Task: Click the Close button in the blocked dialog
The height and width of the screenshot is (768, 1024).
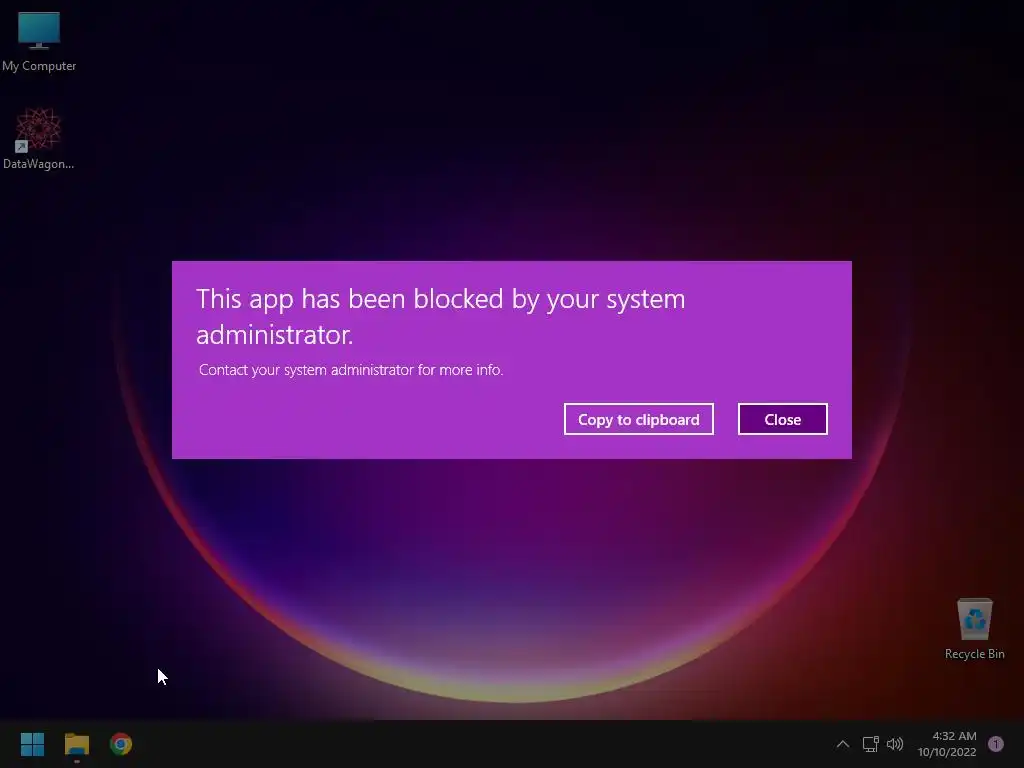Action: click(x=782, y=419)
